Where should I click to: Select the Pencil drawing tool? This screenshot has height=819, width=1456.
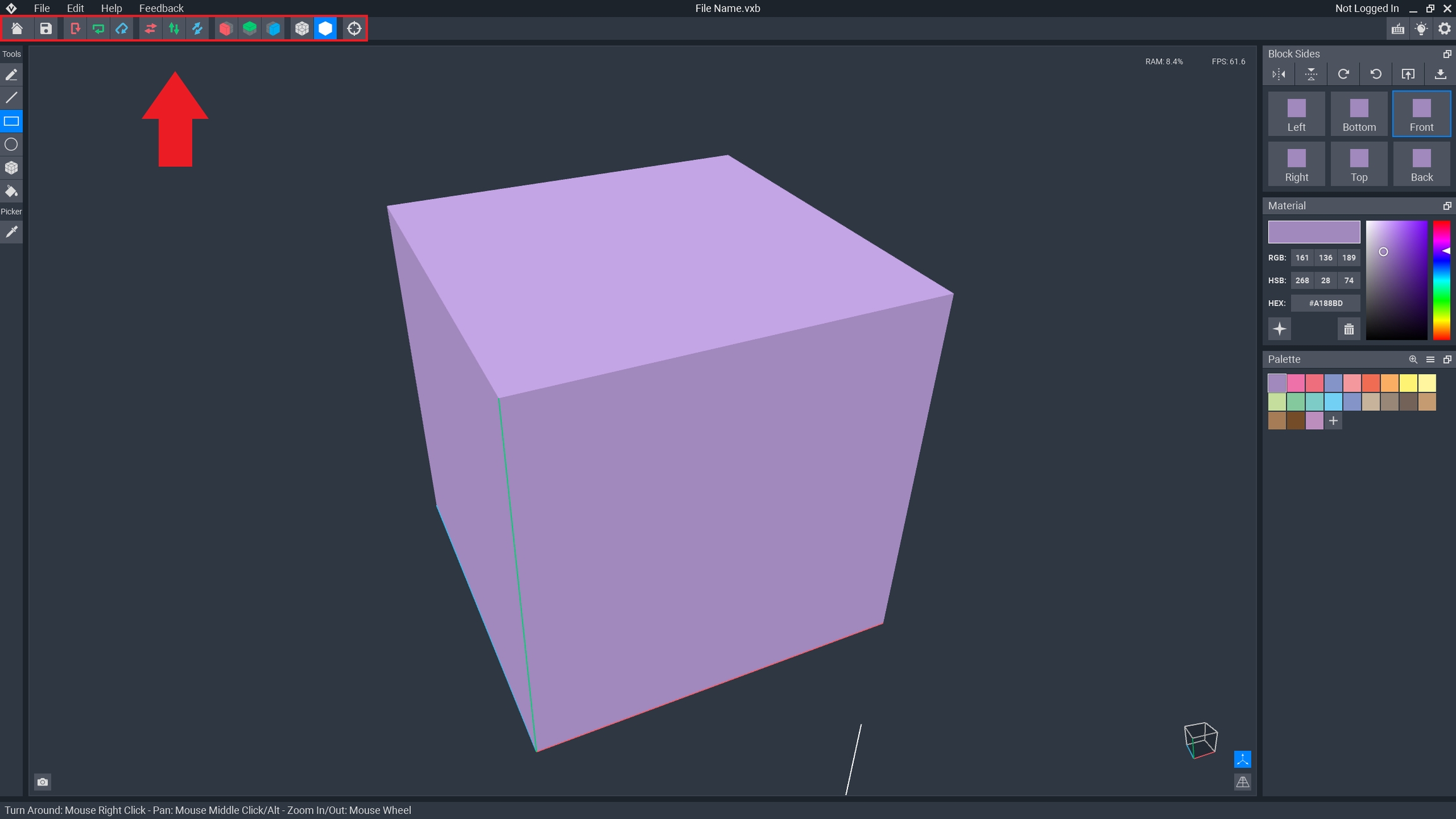11,75
